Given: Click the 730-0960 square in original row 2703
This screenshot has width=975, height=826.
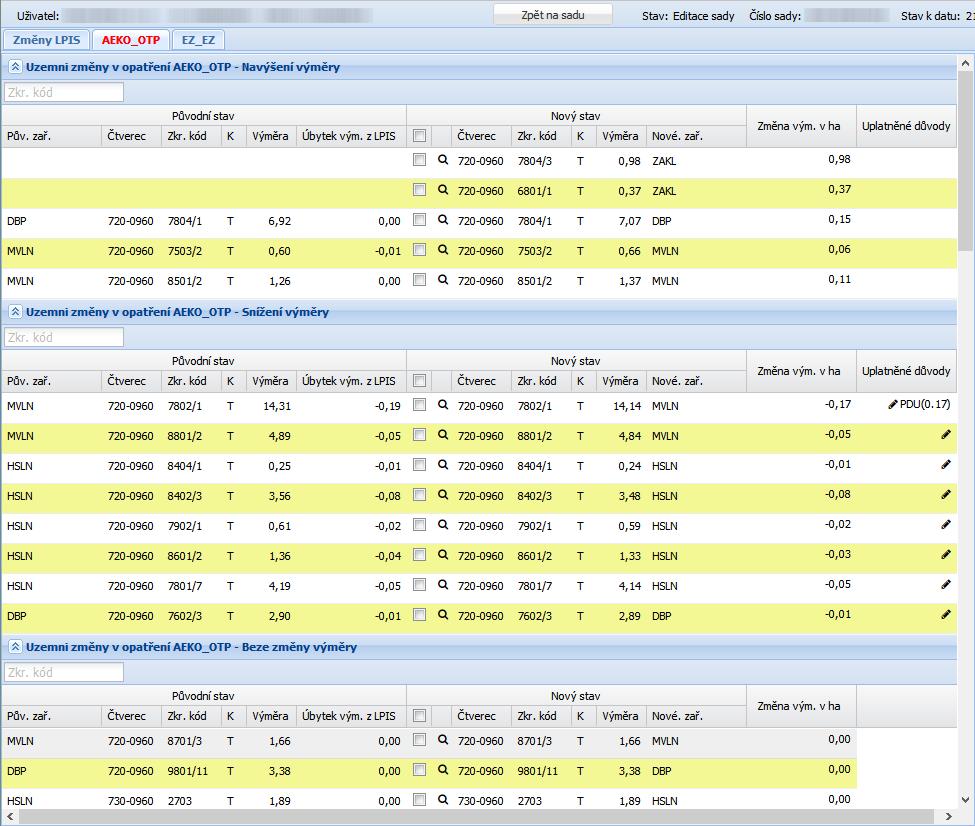Looking at the screenshot, I should 131,800.
